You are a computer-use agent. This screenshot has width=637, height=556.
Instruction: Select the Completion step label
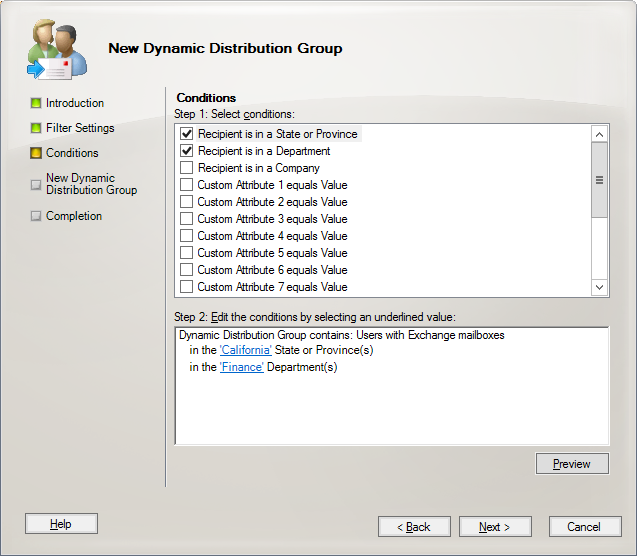click(74, 216)
